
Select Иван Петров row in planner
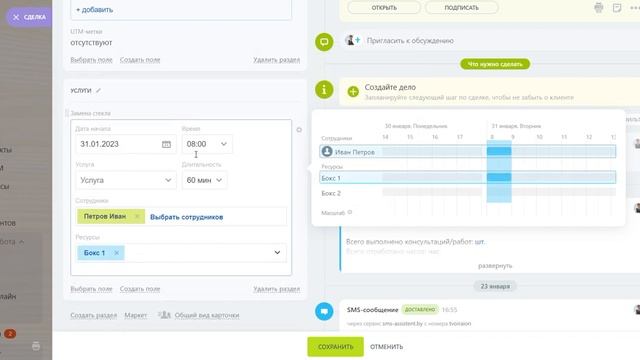(468, 151)
